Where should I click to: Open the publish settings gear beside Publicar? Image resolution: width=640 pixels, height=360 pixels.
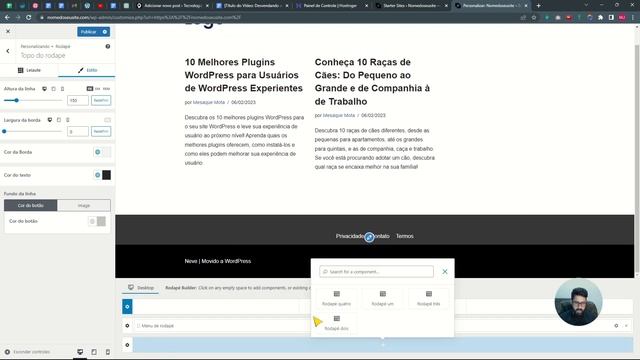[105, 32]
